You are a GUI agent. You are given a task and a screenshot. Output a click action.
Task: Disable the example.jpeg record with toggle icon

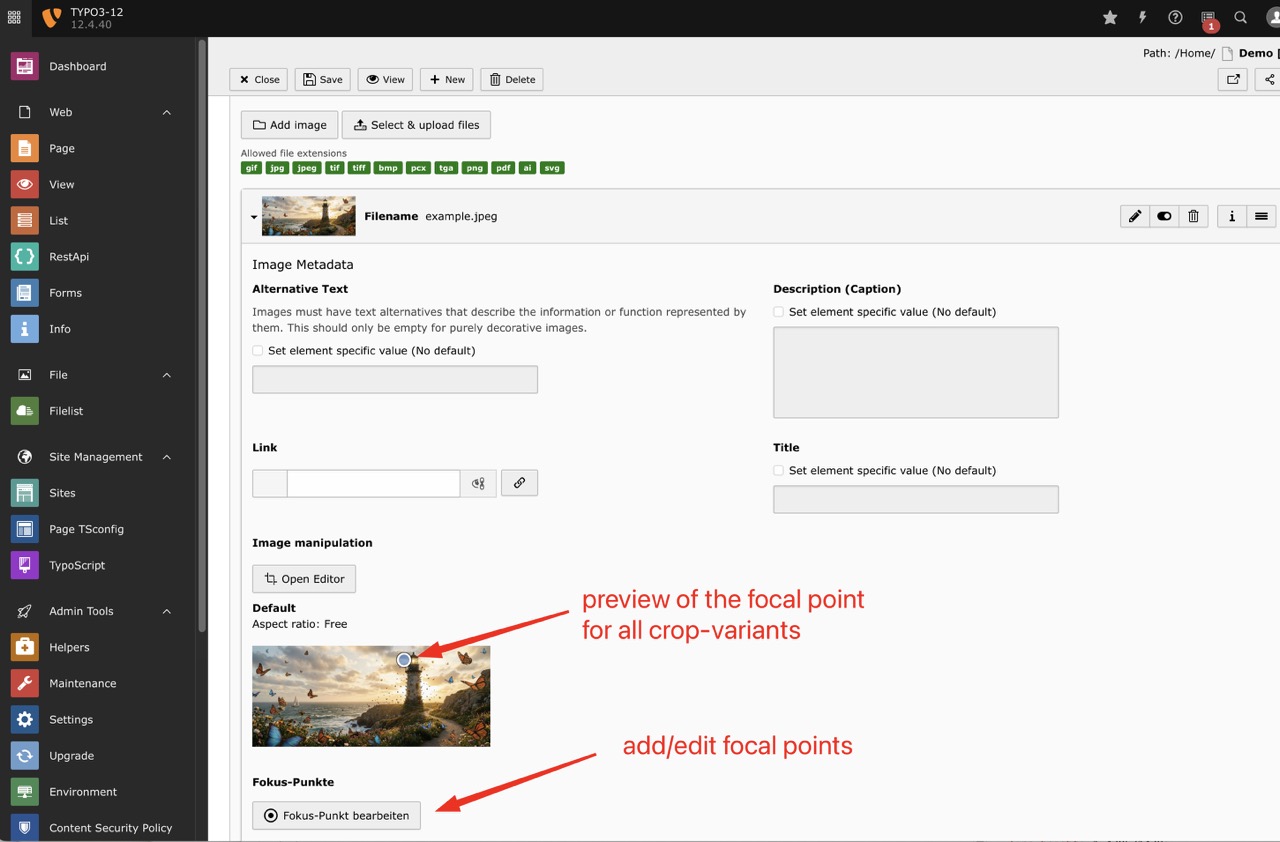pyautogui.click(x=1163, y=216)
